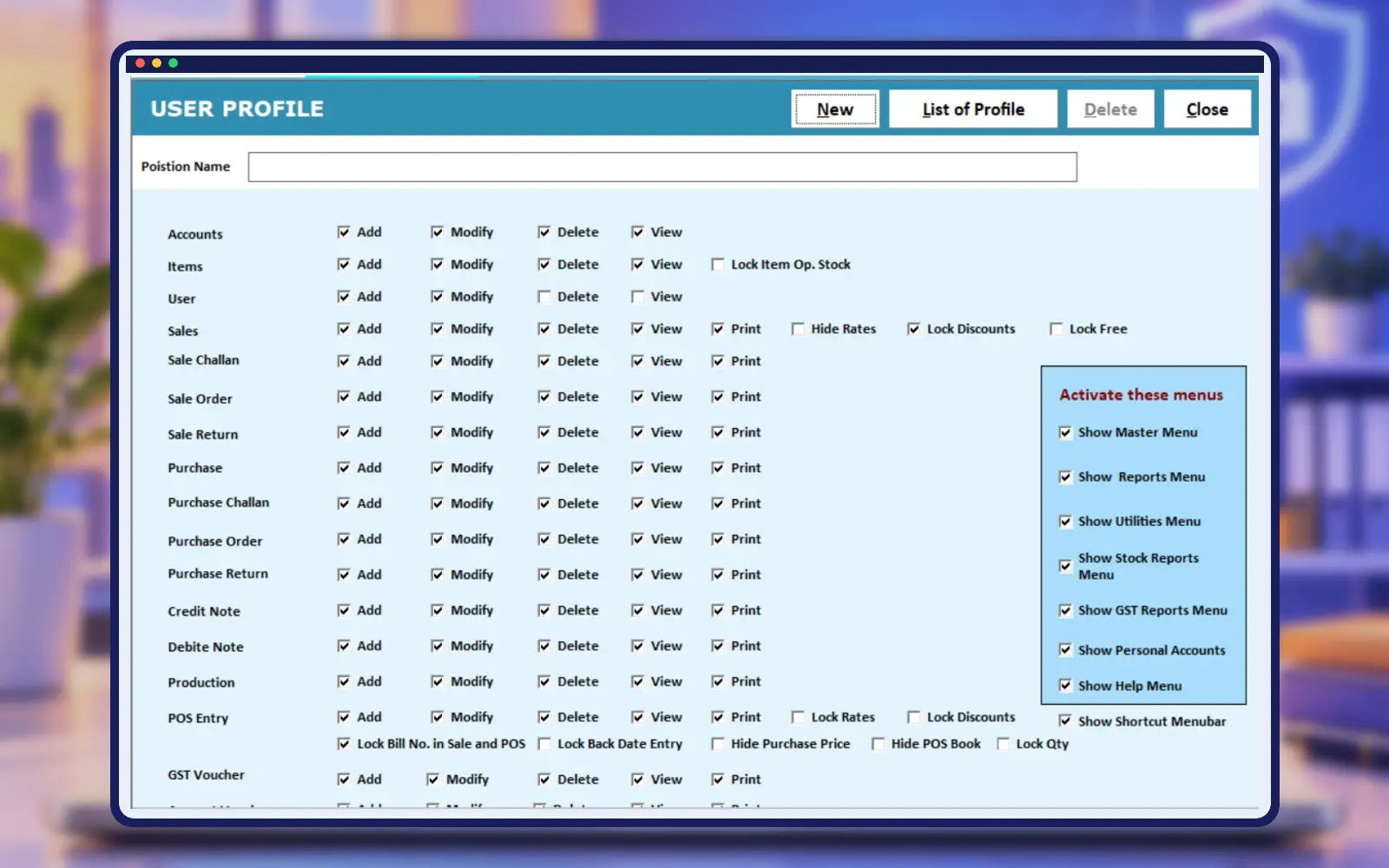Viewport: 1389px width, 868px height.
Task: Toggle Add checkbox for Items
Action: 344,264
